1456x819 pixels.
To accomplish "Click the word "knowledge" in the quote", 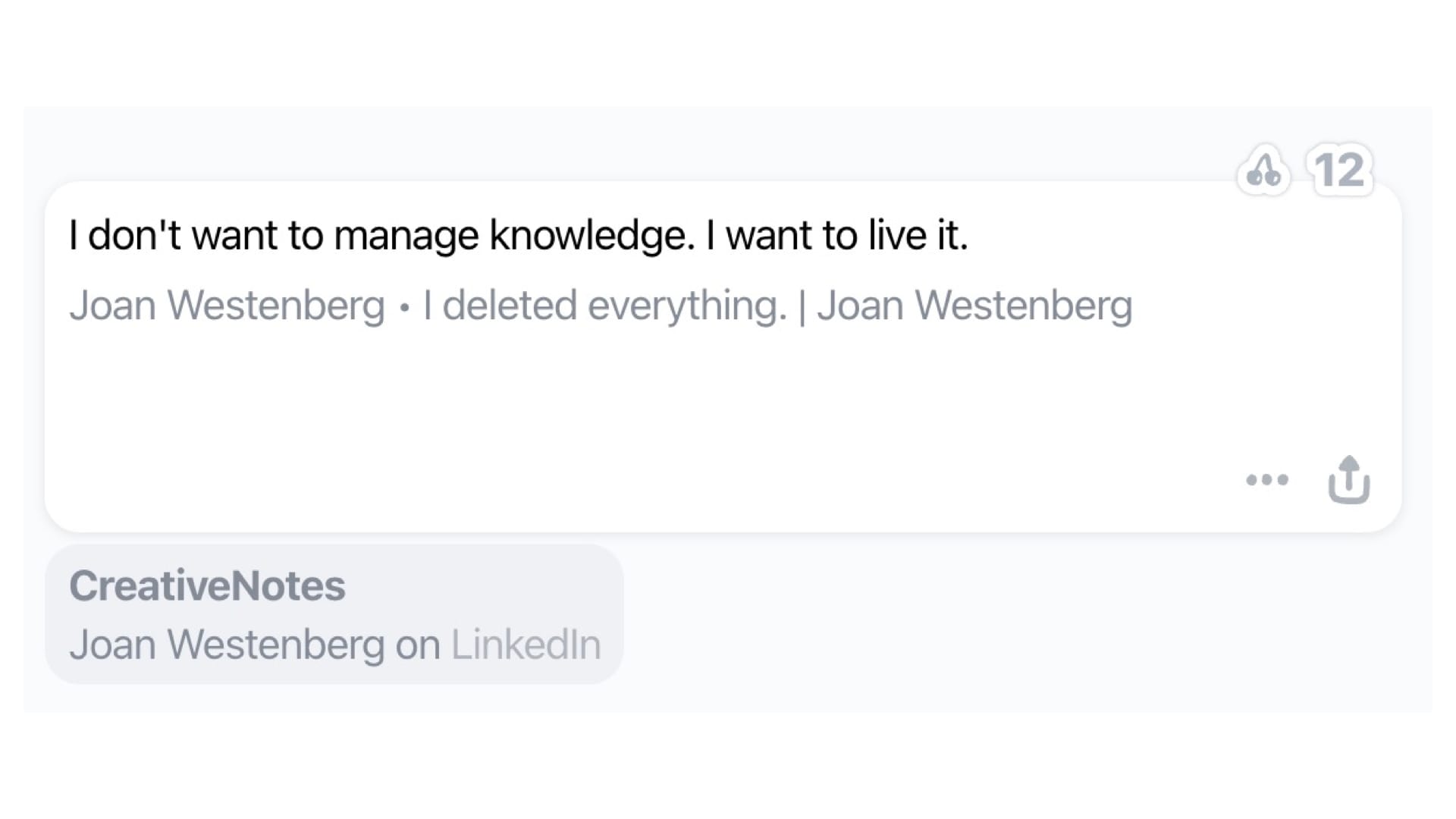I will pyautogui.click(x=592, y=235).
